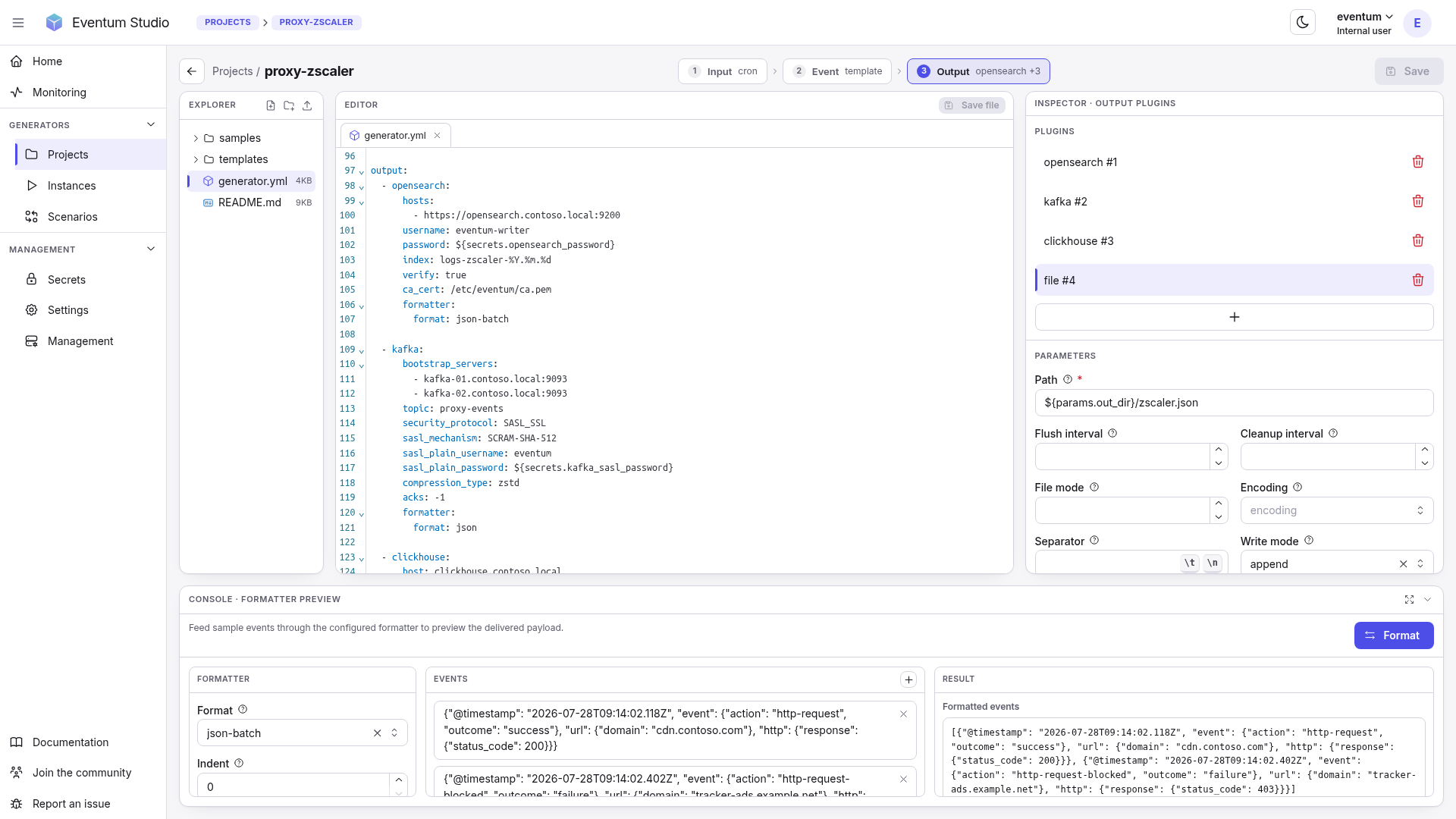Clear the json-batch format selection
Viewport: 1456px width, 819px height.
[377, 733]
